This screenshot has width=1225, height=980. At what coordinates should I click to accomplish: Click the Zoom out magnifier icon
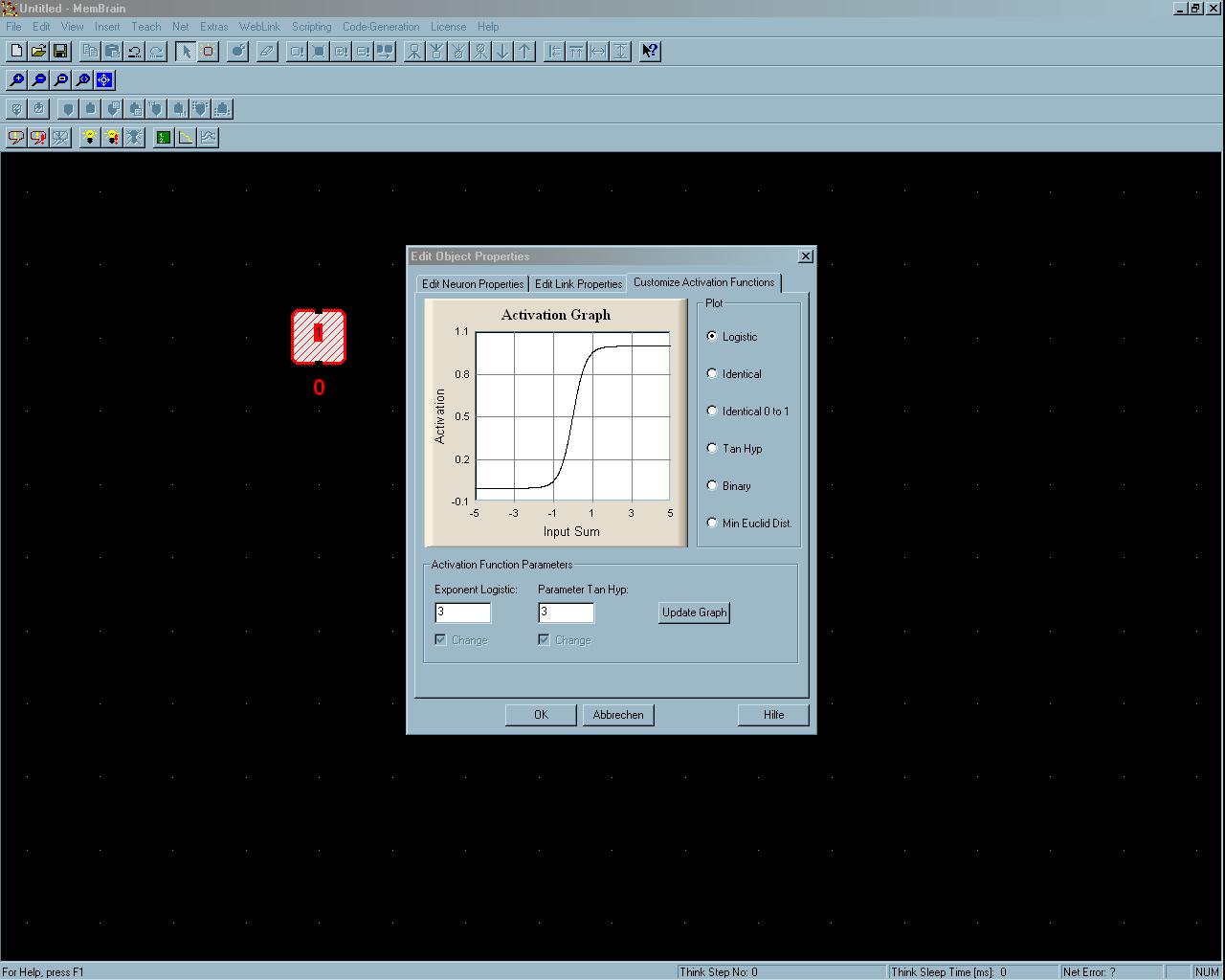[x=38, y=80]
